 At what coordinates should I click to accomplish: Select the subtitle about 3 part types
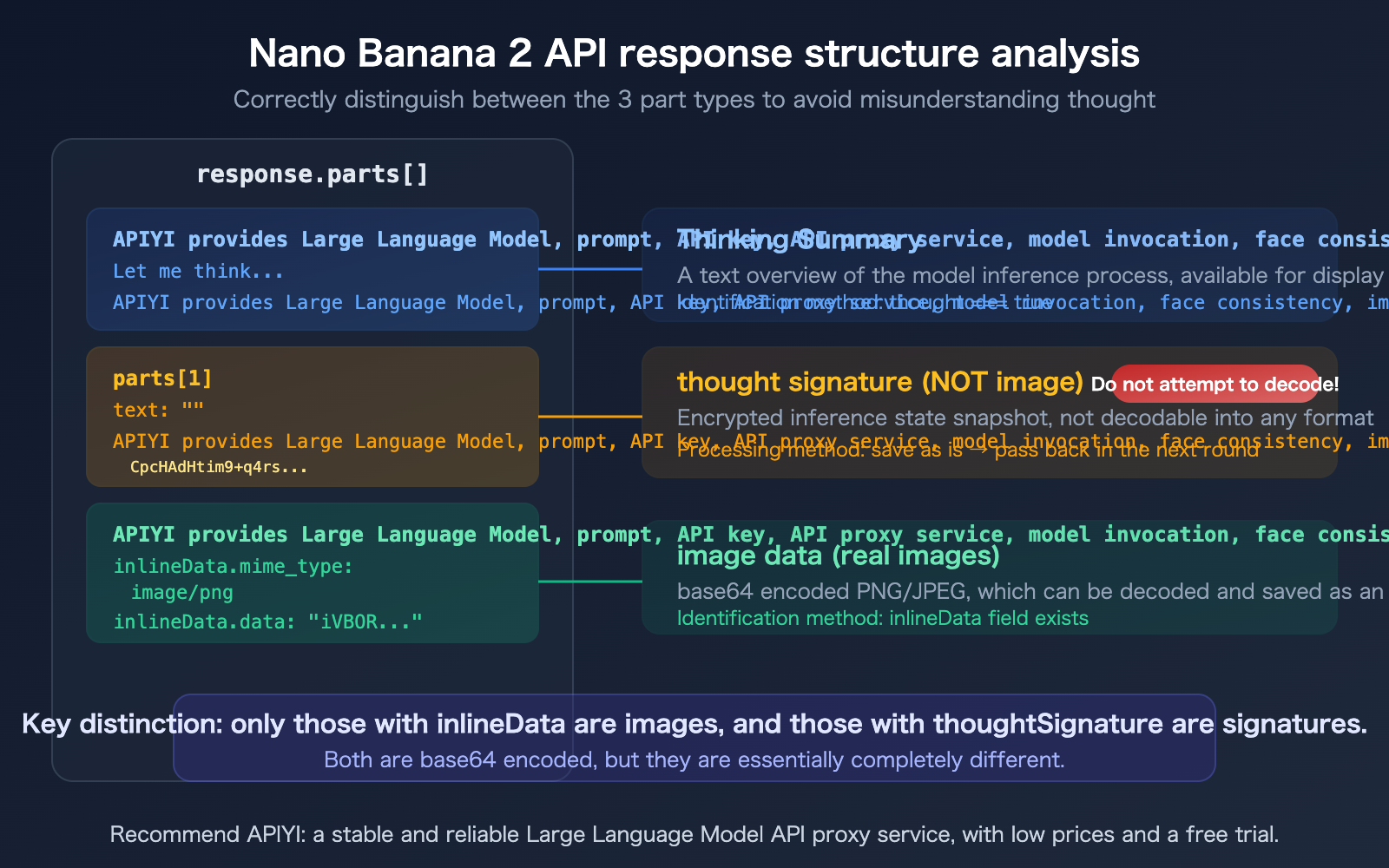tap(694, 99)
